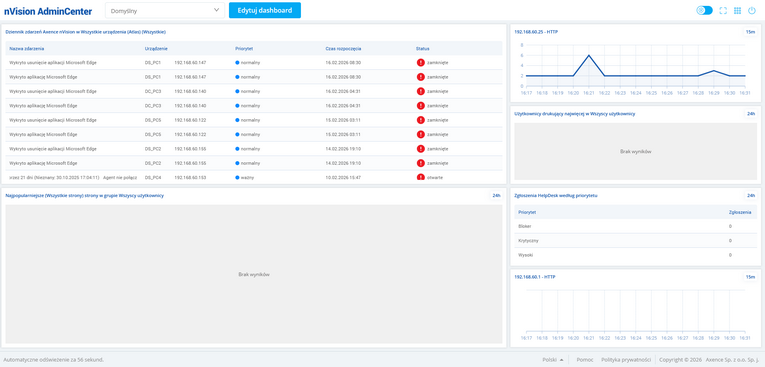Click the red status icon on the DC_PC3 'Wykryto aplikację' row

click(x=421, y=105)
